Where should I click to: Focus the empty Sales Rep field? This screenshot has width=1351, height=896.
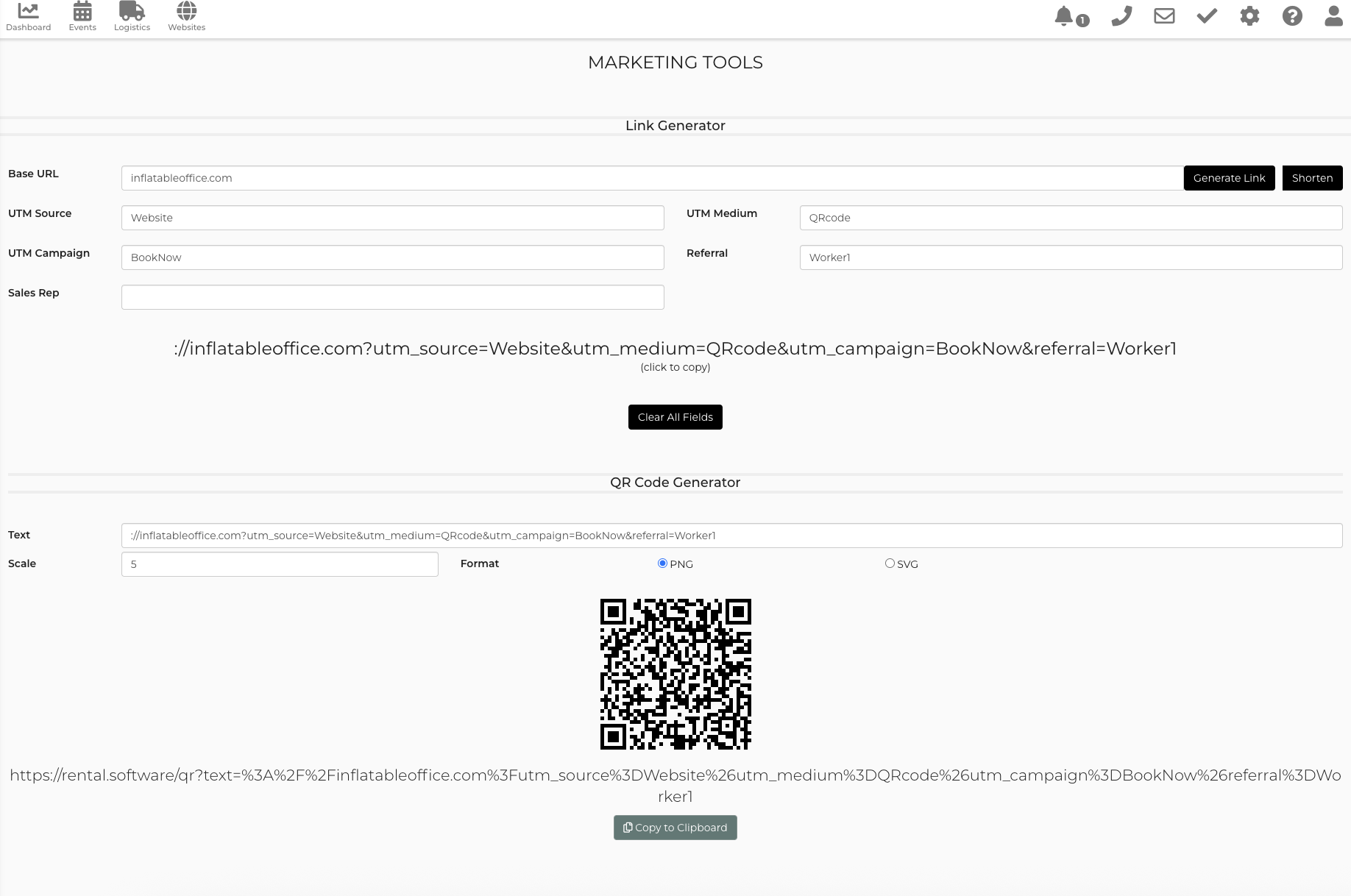(392, 297)
